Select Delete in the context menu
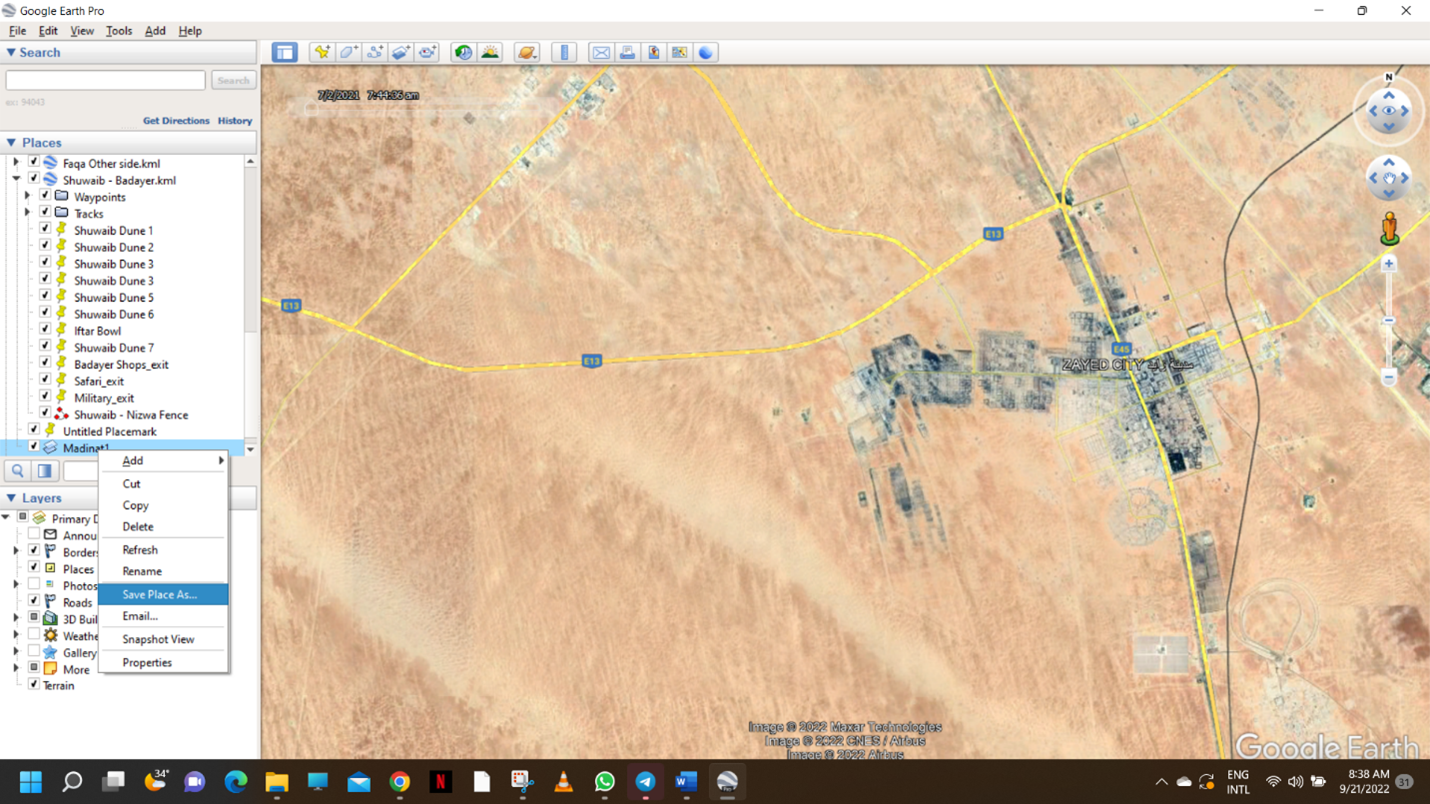1430x804 pixels. [x=163, y=527]
